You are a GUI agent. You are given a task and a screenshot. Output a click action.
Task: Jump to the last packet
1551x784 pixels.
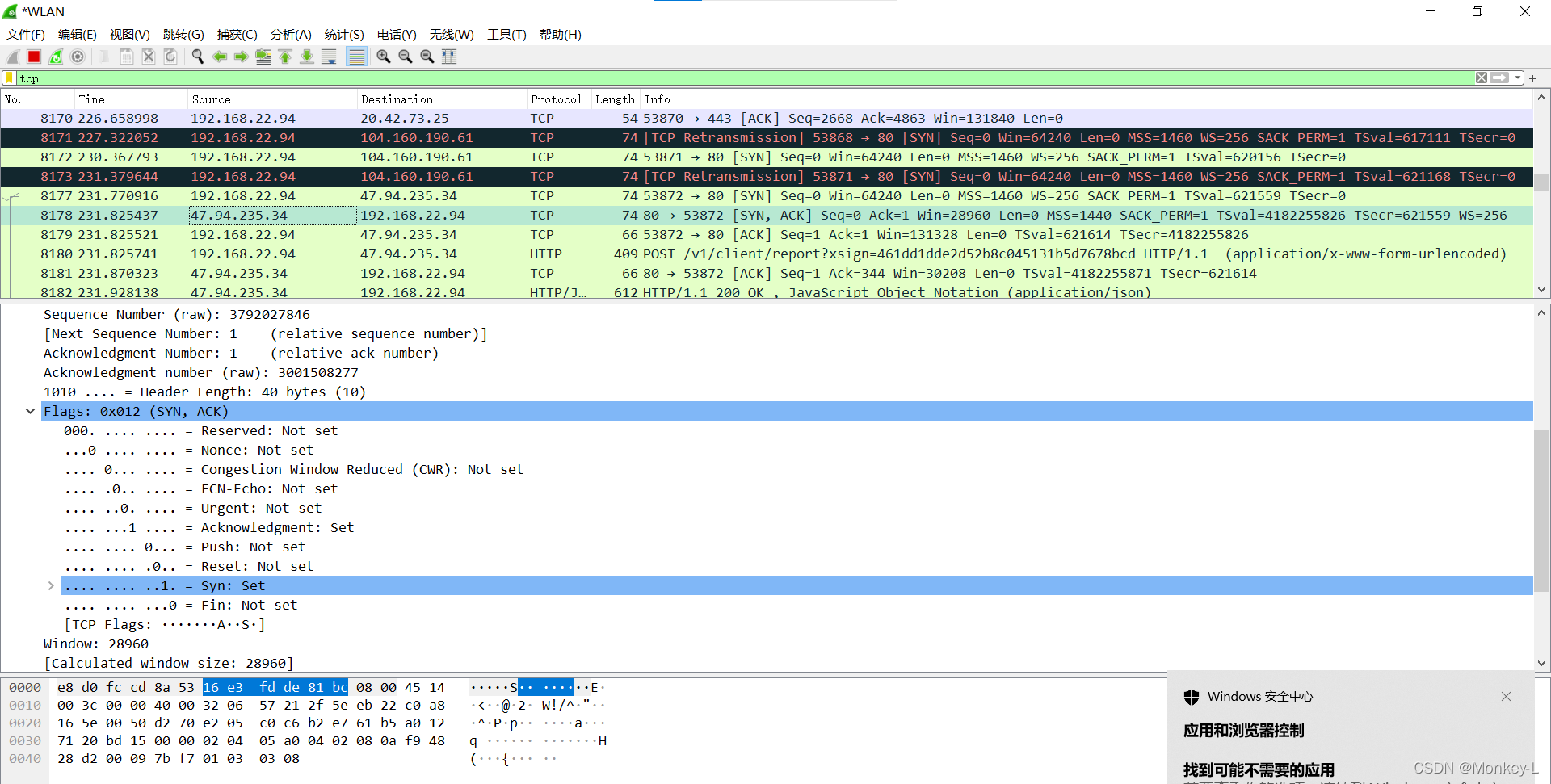point(307,57)
